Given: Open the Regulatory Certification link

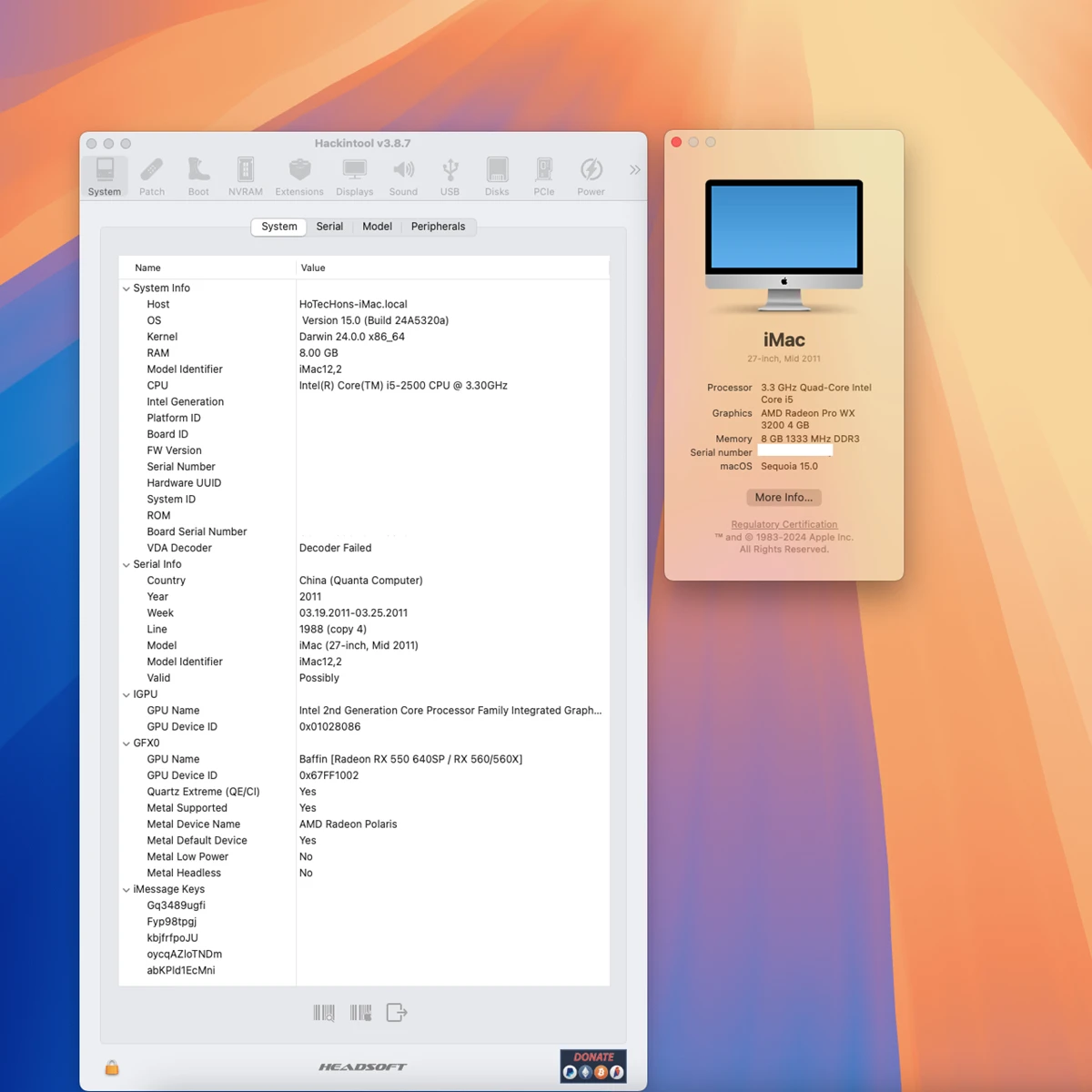Looking at the screenshot, I should click(784, 524).
